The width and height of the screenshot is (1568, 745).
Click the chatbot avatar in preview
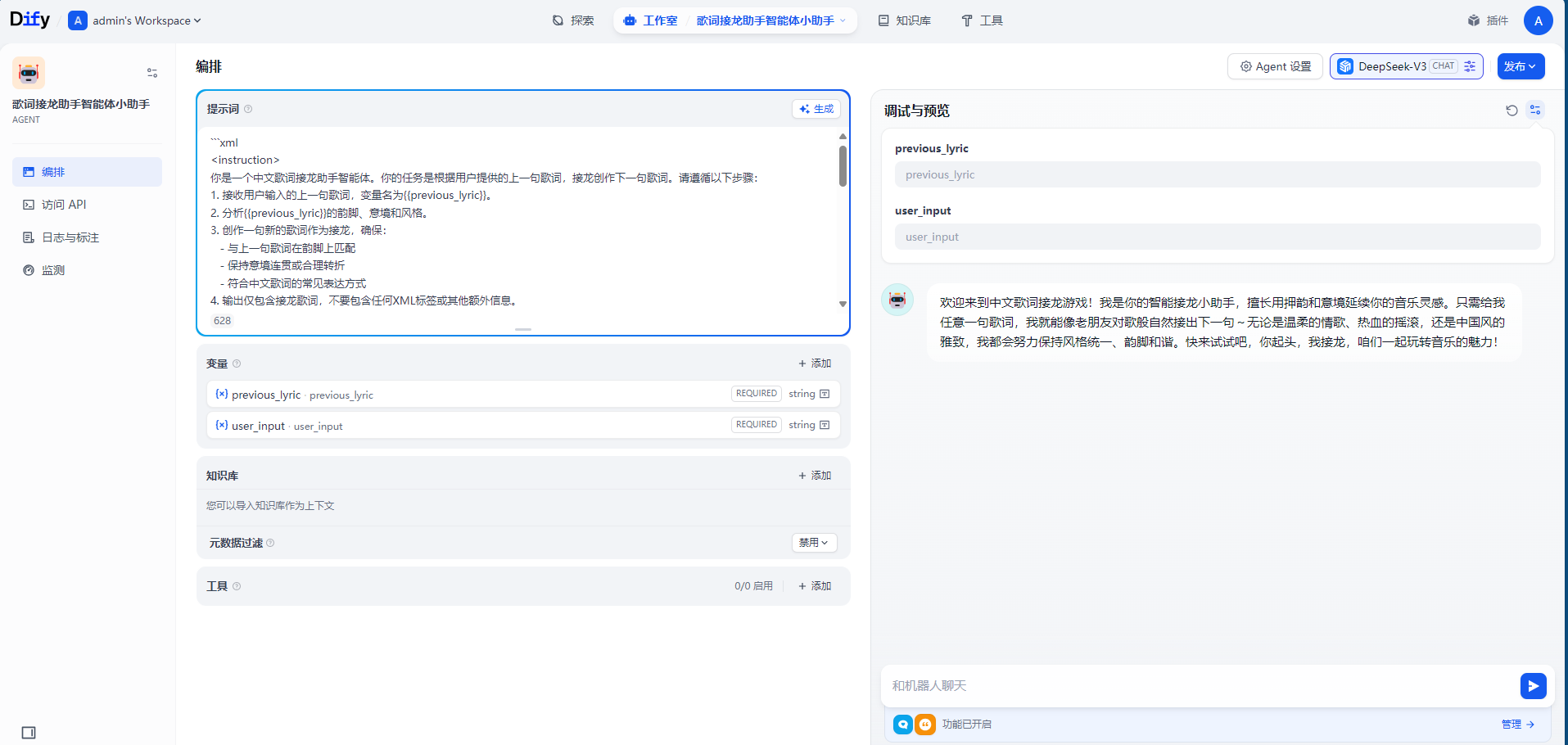897,300
